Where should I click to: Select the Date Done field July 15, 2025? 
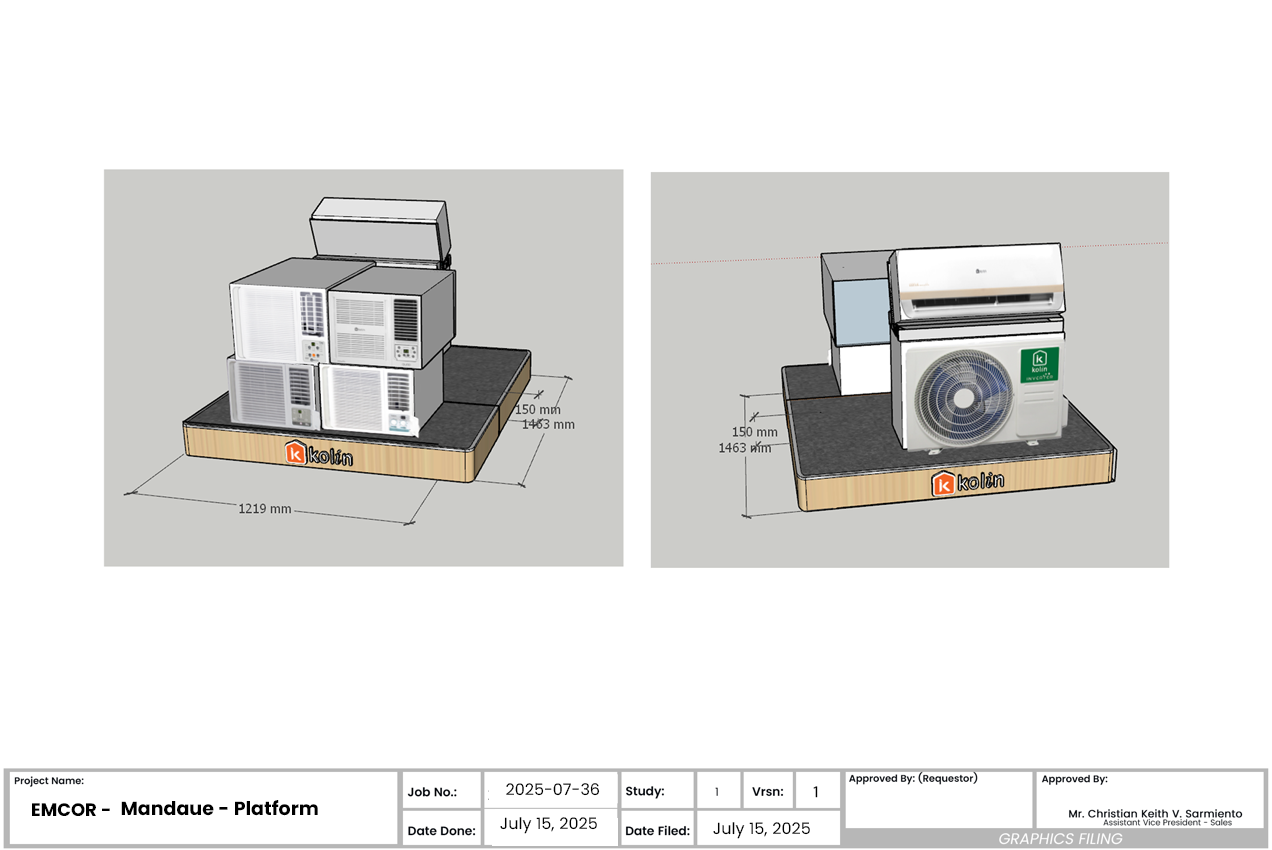tap(549, 824)
